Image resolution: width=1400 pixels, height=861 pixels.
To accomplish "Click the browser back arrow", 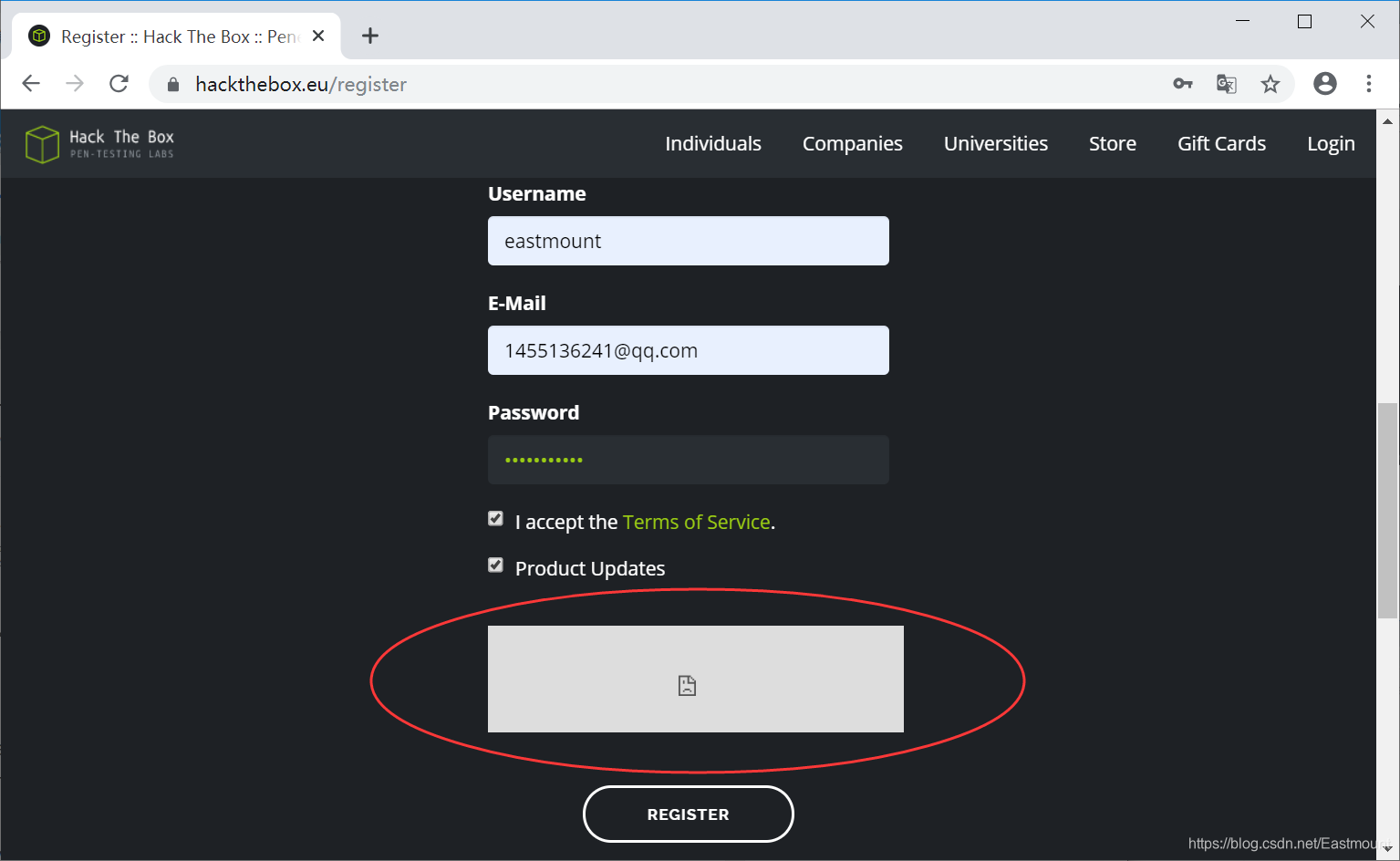I will tap(31, 84).
